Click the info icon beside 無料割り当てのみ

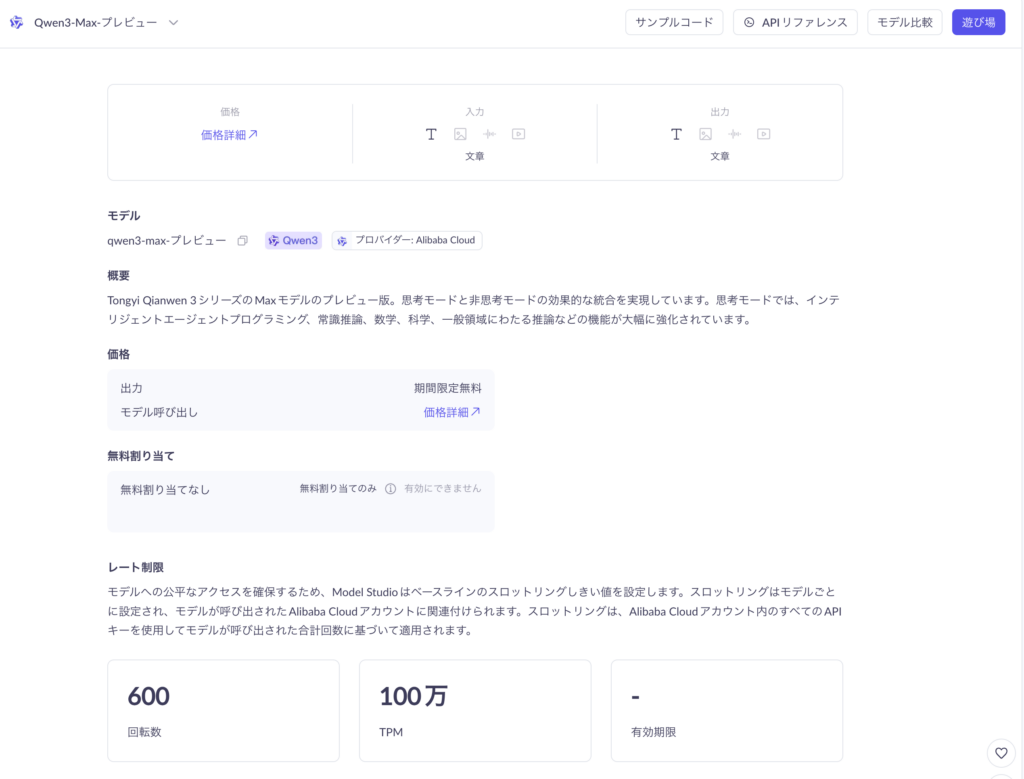click(391, 489)
